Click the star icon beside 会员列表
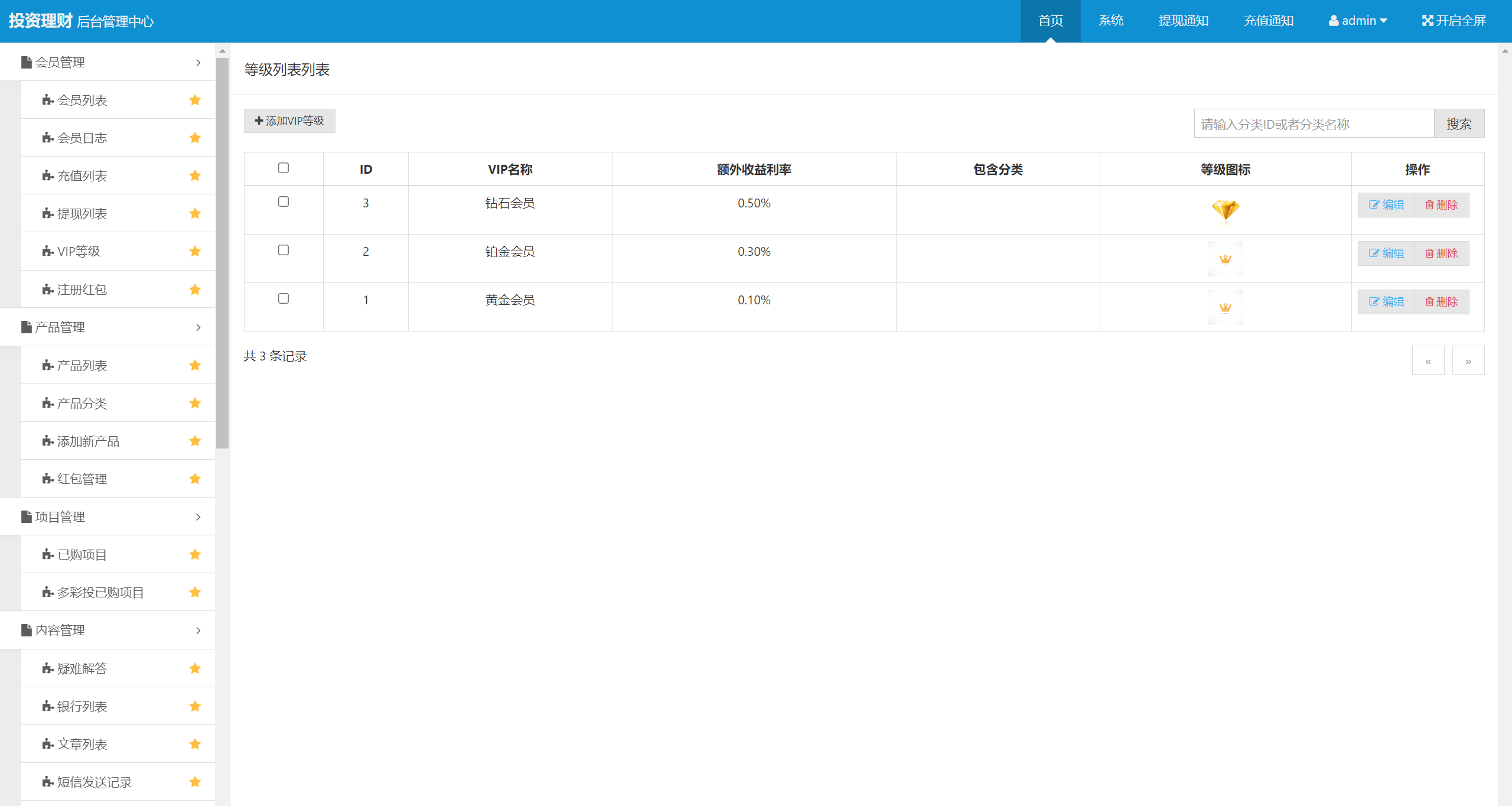 195,100
